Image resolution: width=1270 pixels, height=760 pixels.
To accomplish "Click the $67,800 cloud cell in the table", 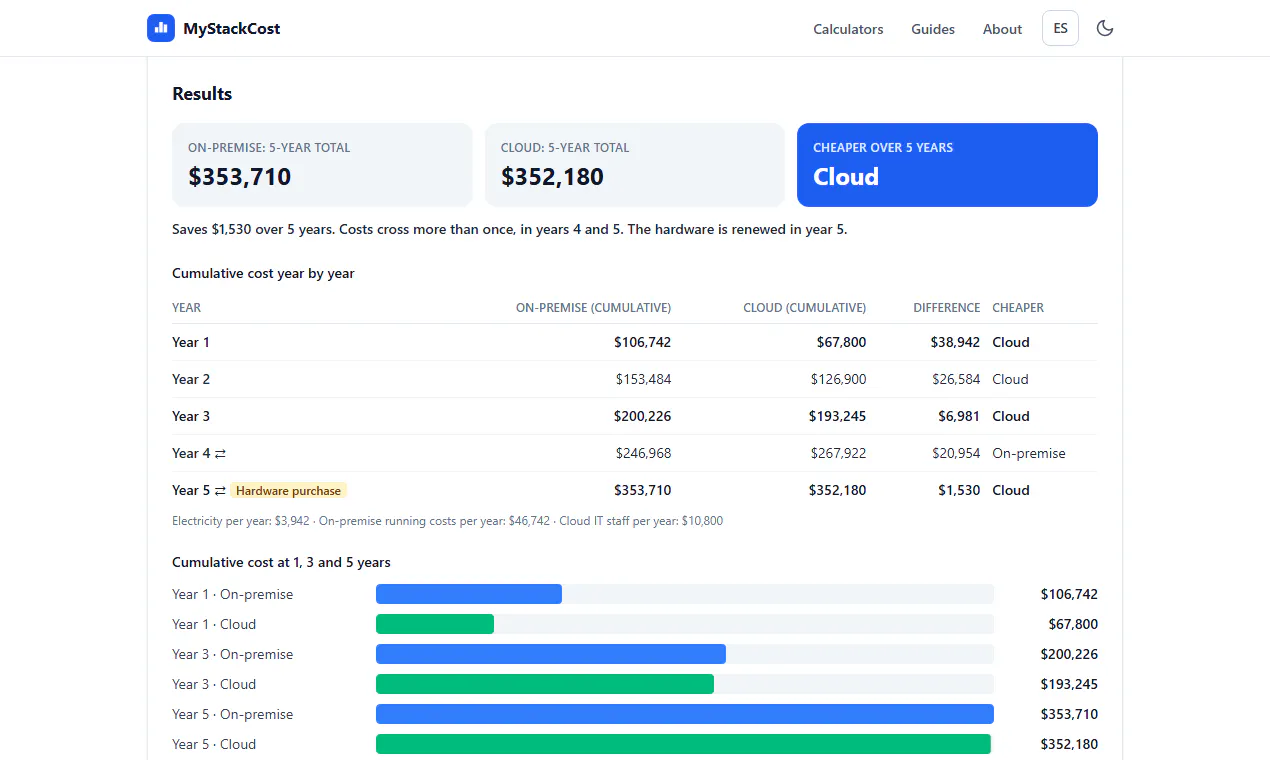I will click(841, 342).
